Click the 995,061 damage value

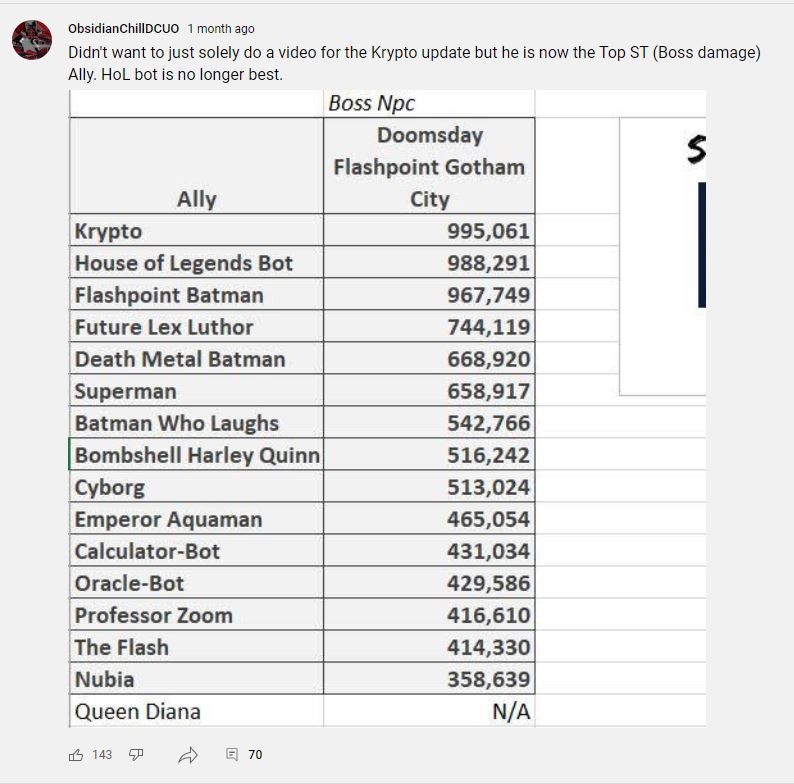pyautogui.click(x=488, y=231)
